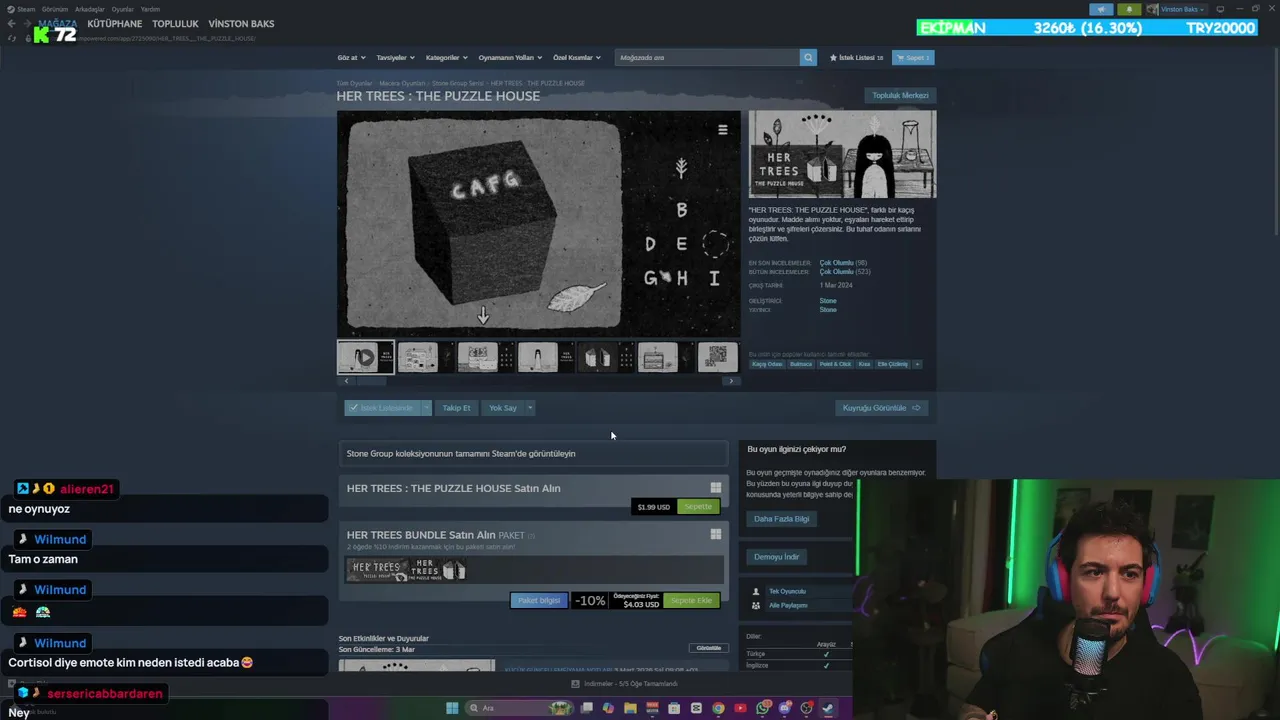Screen dimensions: 1280x720
Task: Open the Tavsiyeler dropdown
Action: pos(395,57)
